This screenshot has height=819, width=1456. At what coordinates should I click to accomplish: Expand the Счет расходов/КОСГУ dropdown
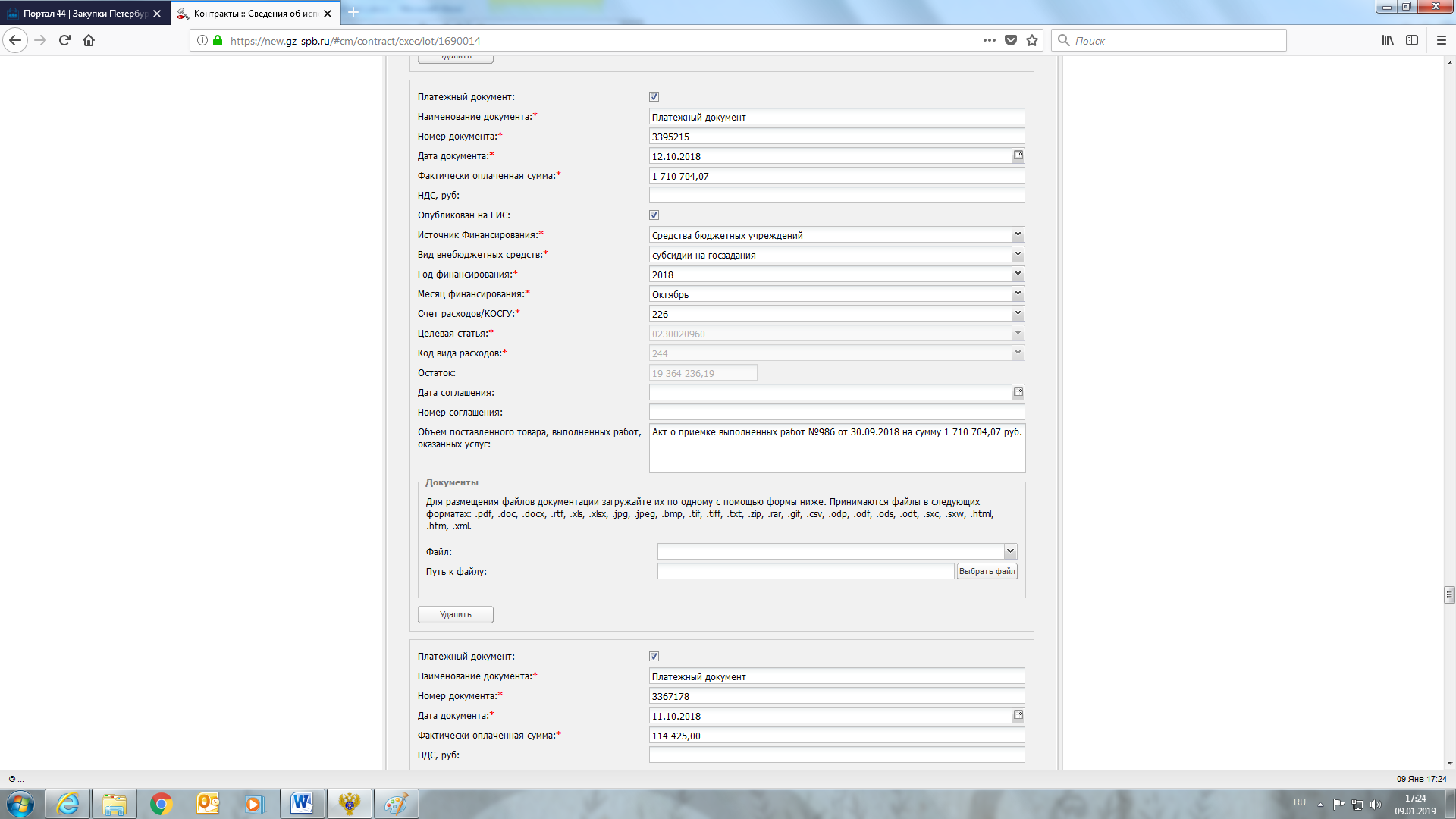click(x=1018, y=313)
